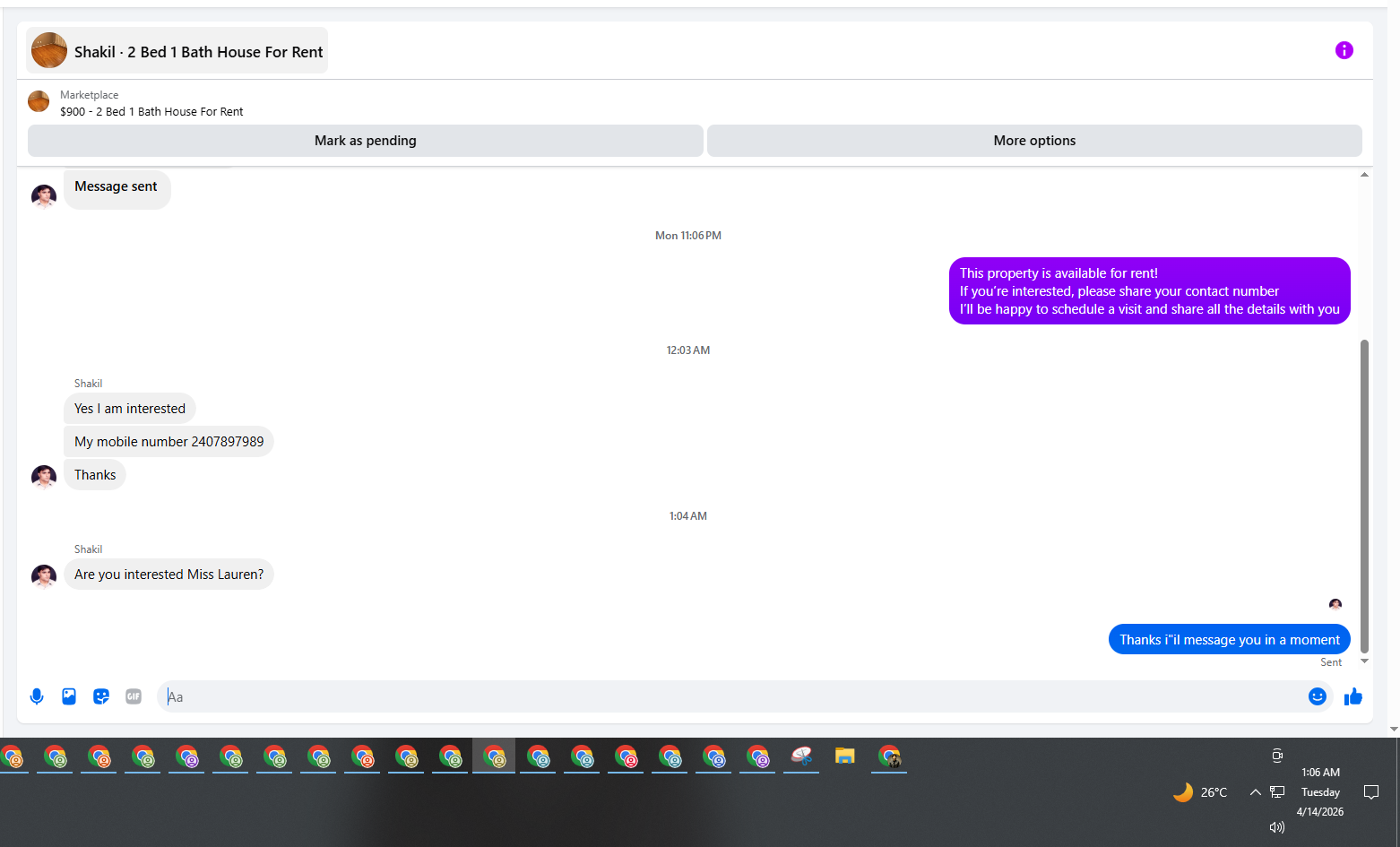Click Shakil's header profile picture
This screenshot has width=1400, height=847.
(49, 50)
